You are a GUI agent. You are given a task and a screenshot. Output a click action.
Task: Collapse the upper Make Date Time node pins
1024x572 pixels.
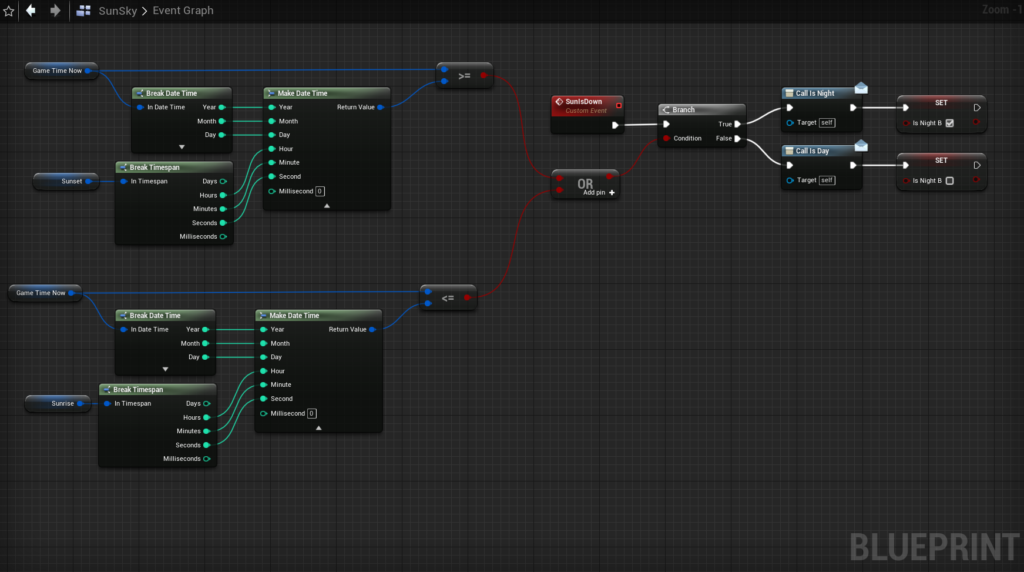coord(327,206)
